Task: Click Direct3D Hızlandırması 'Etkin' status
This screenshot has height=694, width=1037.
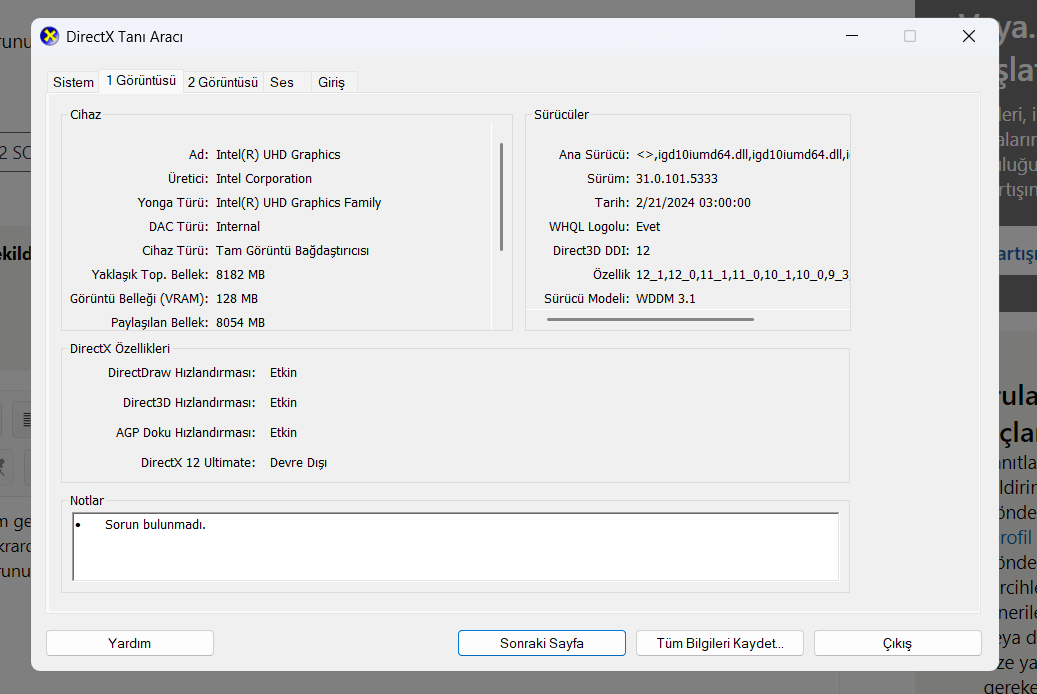Action: tap(283, 402)
